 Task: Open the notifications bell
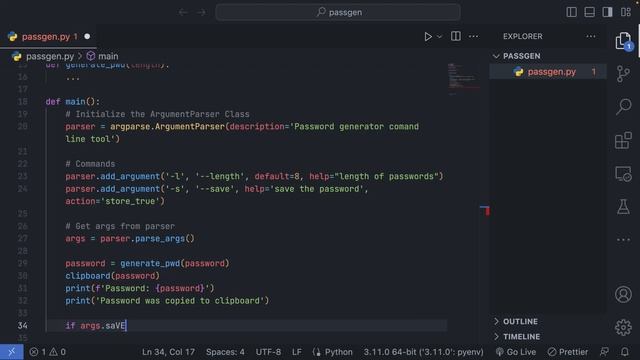pyautogui.click(x=625, y=352)
